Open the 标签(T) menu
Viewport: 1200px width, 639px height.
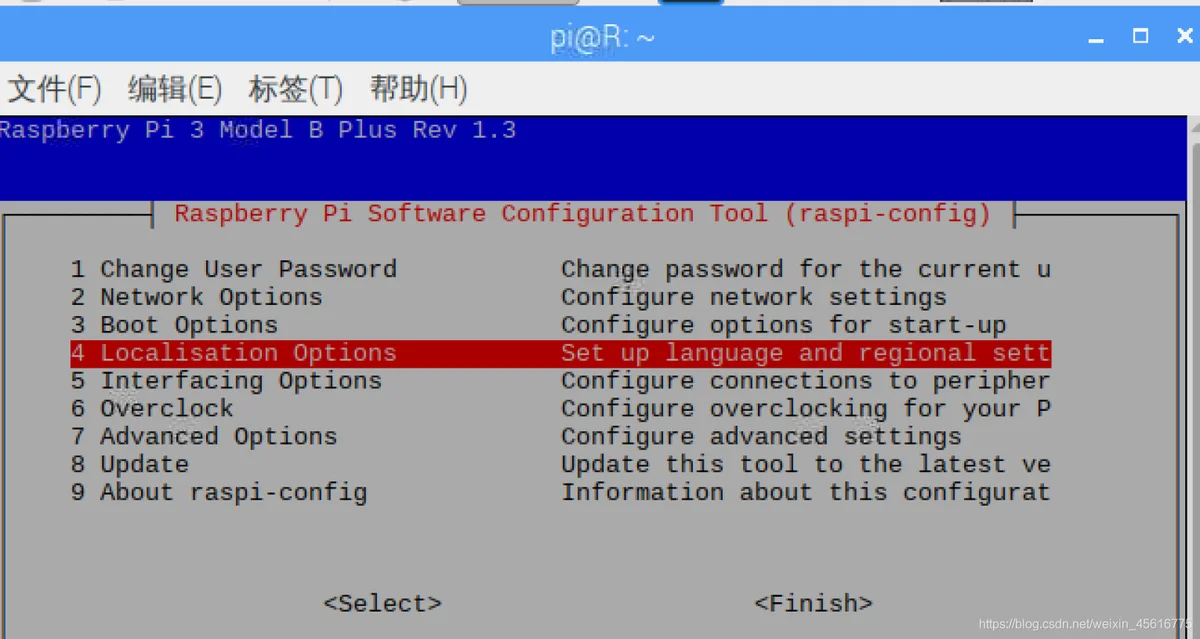coord(295,89)
